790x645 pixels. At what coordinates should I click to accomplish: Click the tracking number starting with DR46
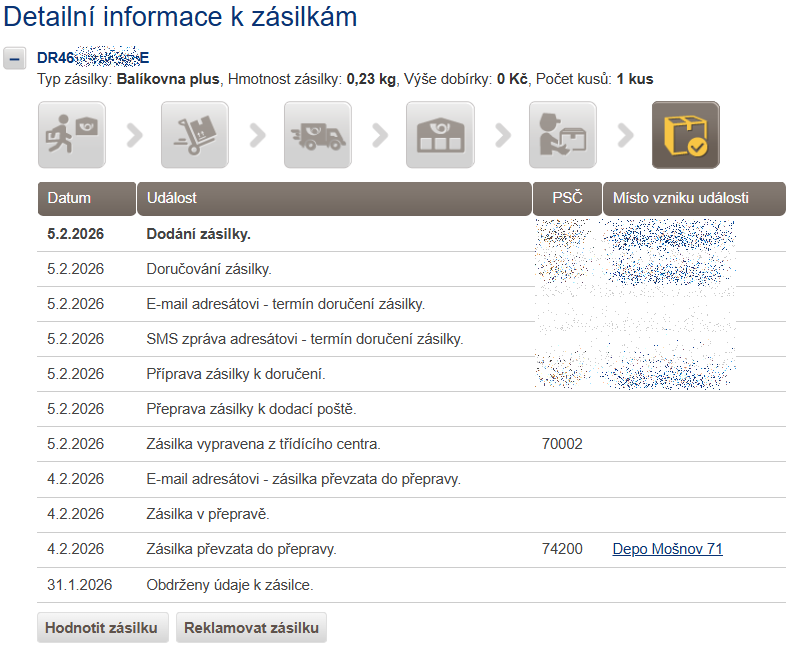92,58
